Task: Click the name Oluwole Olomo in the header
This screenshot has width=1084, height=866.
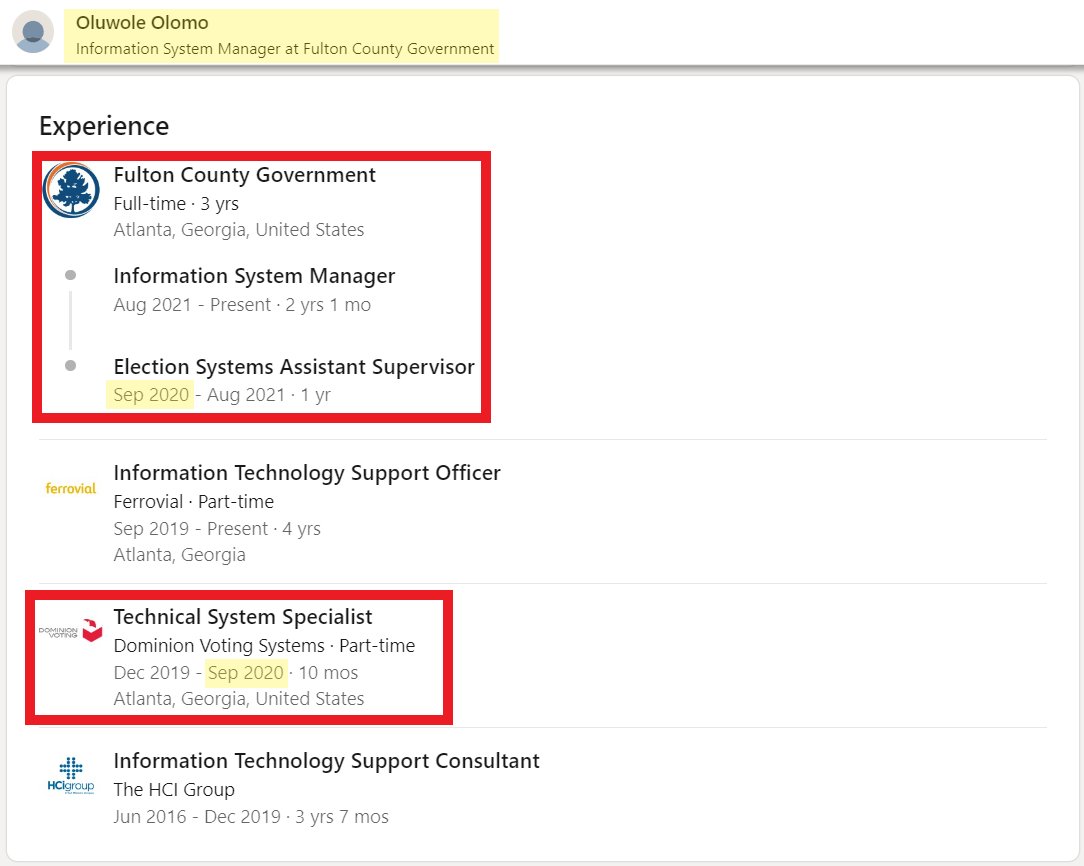Action: [142, 22]
